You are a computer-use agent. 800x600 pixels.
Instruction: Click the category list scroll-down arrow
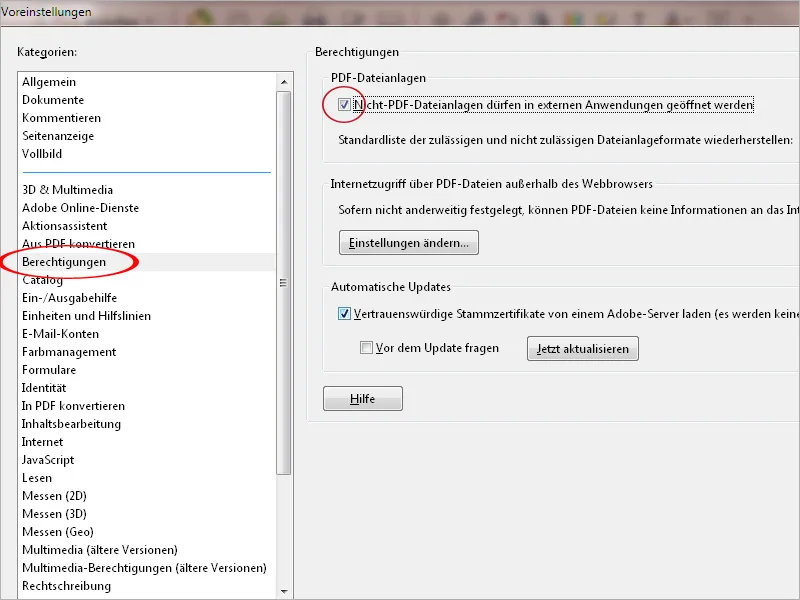pyautogui.click(x=284, y=591)
